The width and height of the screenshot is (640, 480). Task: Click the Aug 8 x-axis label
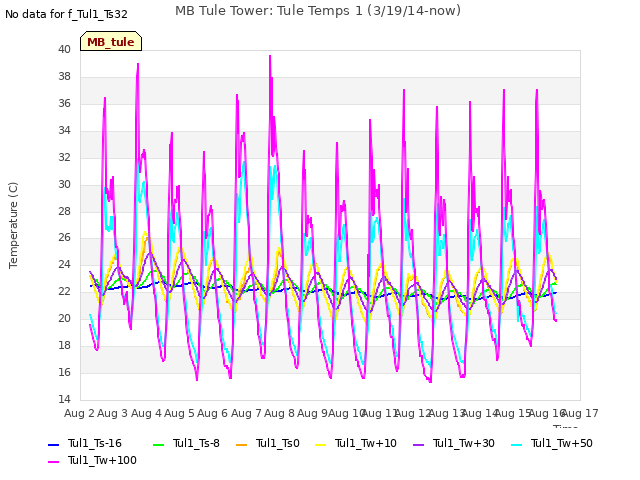point(279,413)
